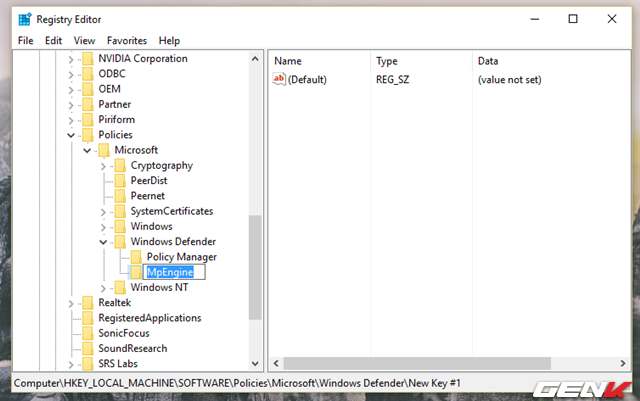Click the SoundResearch folder icon

click(x=88, y=348)
